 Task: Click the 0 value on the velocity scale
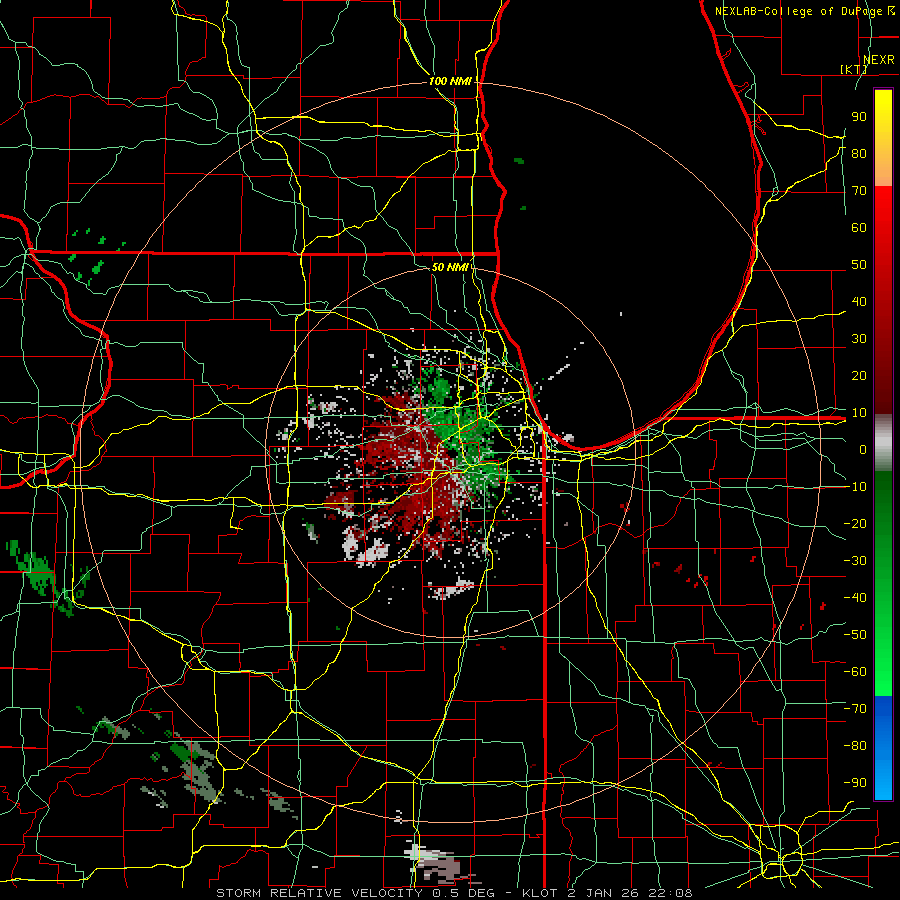click(x=863, y=450)
